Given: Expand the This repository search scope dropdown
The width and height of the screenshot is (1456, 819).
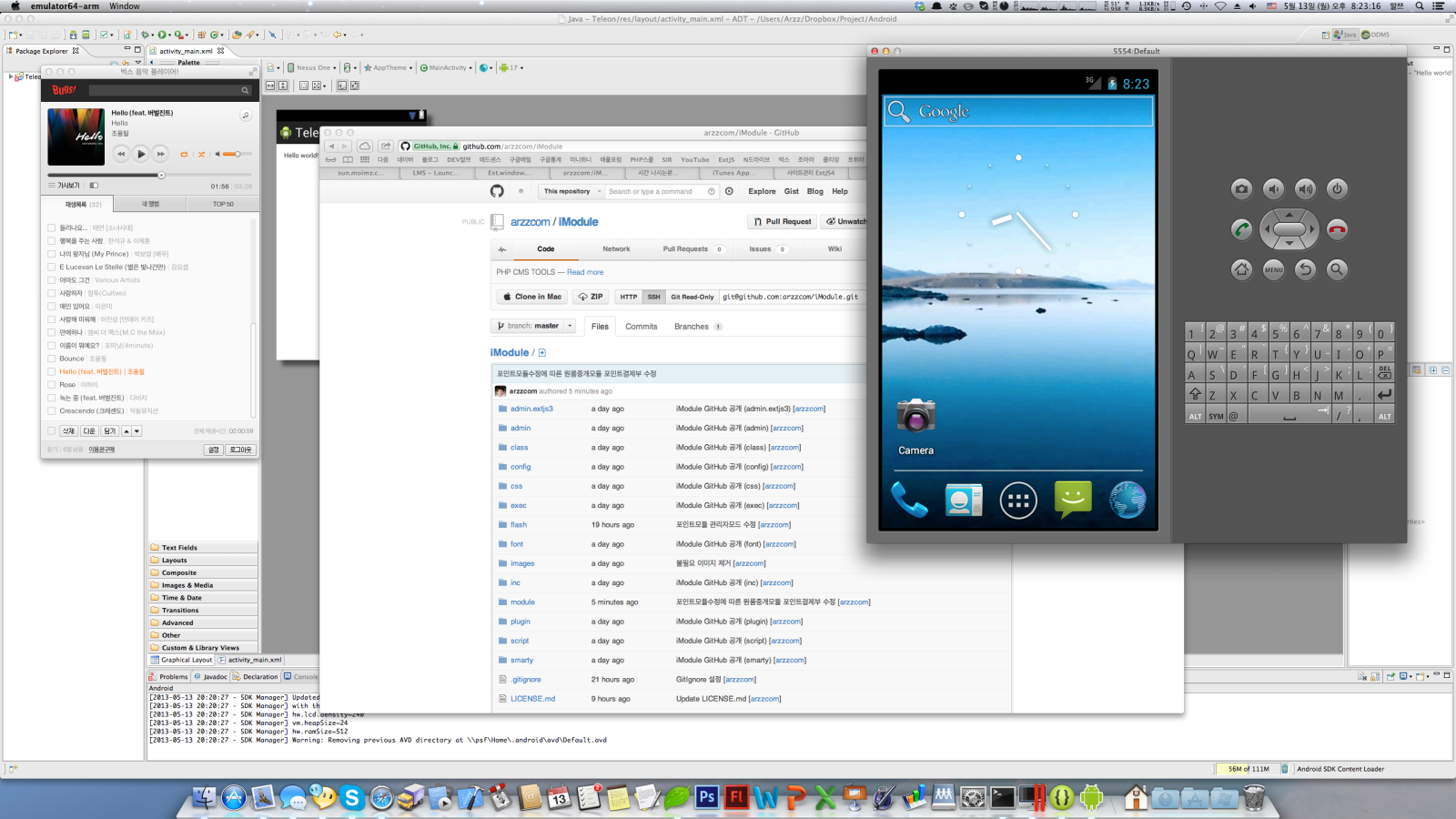Looking at the screenshot, I should click(572, 192).
